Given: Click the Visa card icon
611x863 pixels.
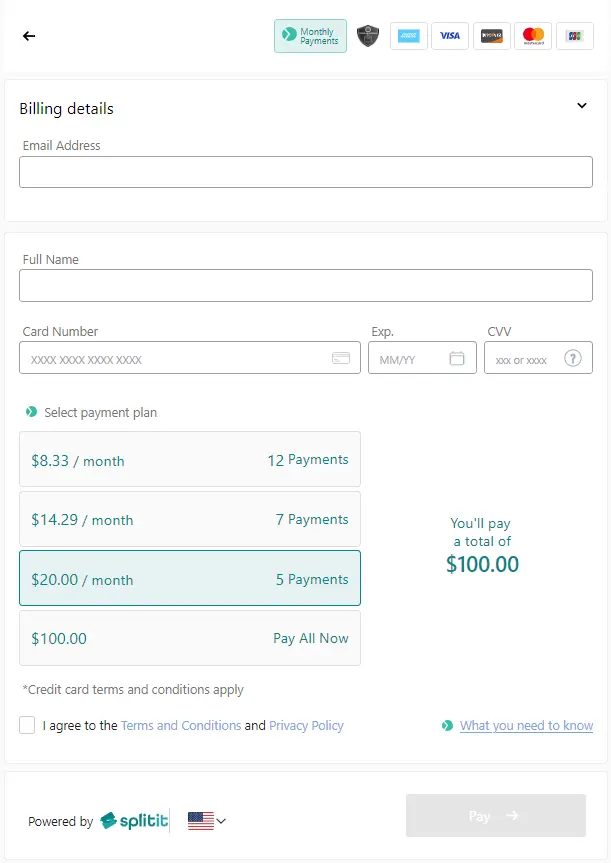Looking at the screenshot, I should [x=450, y=36].
